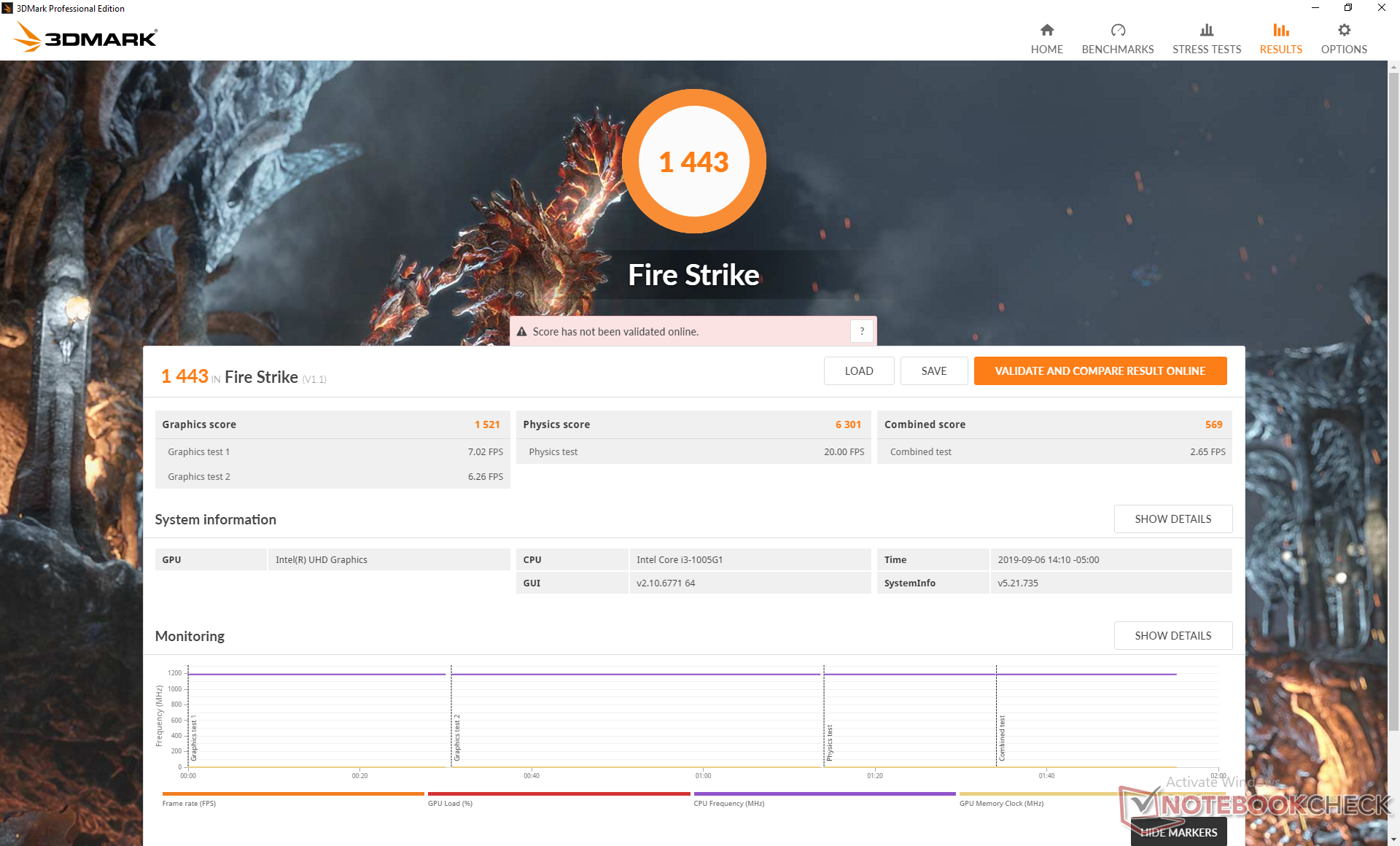Hide the chart markers
1400x846 pixels.
[1178, 832]
